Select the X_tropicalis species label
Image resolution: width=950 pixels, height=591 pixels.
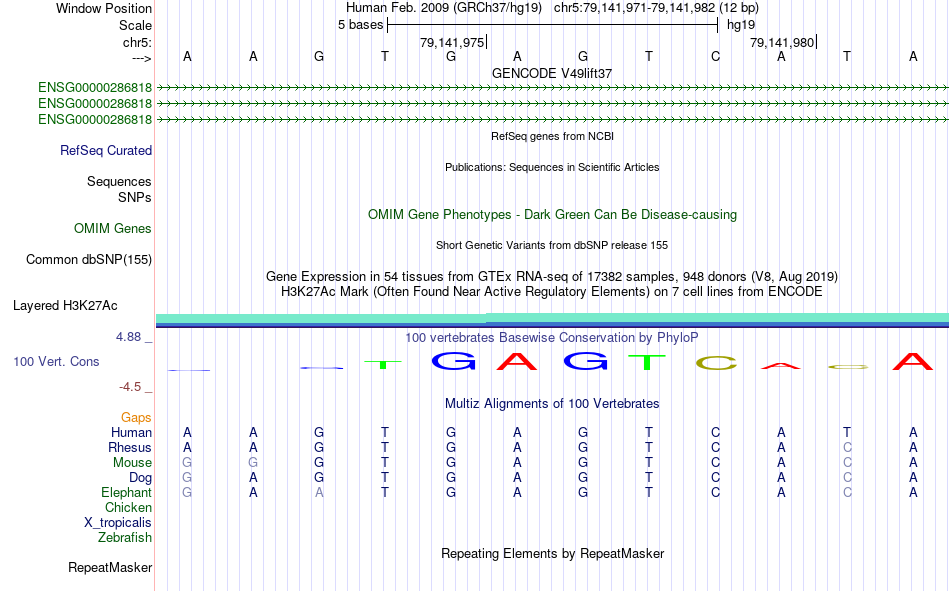[x=118, y=523]
